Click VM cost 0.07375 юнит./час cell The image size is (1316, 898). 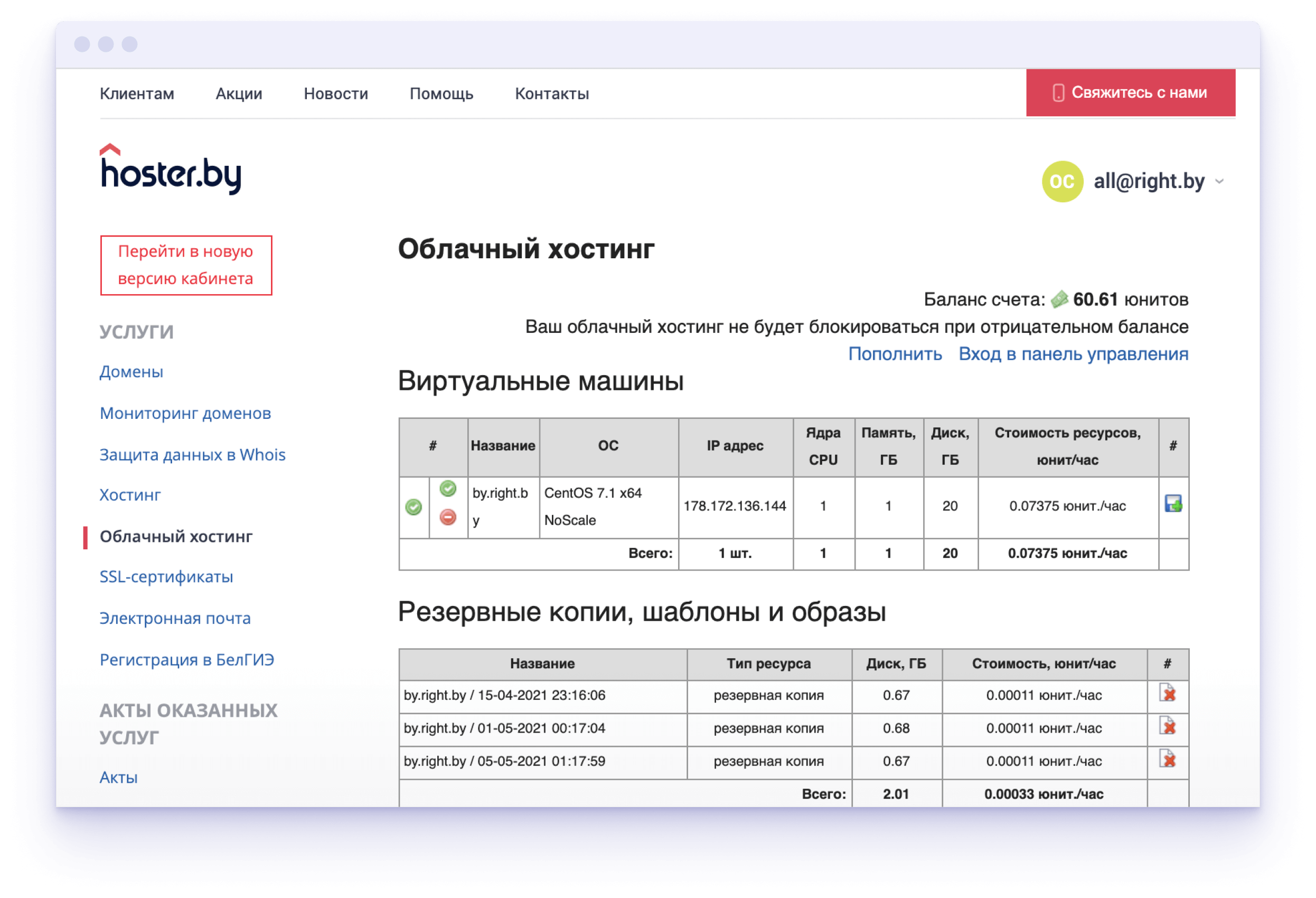[x=1067, y=507]
